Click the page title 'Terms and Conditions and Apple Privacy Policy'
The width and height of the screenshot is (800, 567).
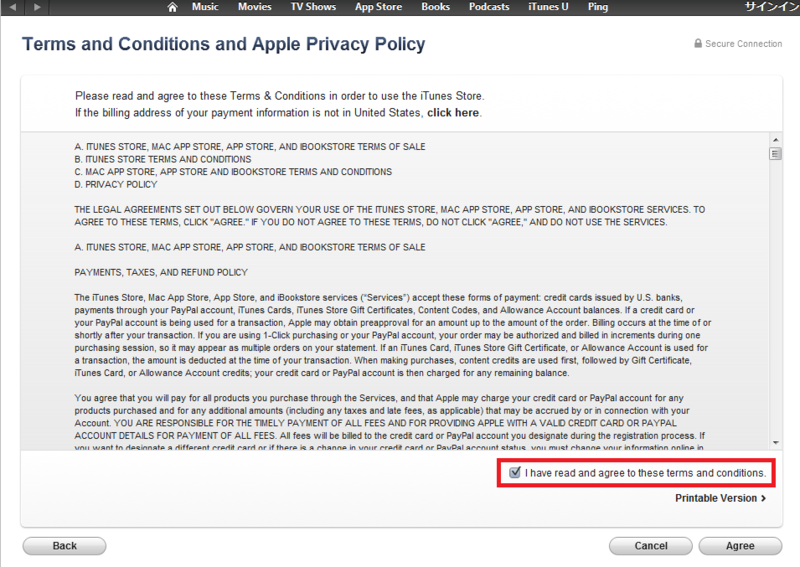(x=223, y=44)
